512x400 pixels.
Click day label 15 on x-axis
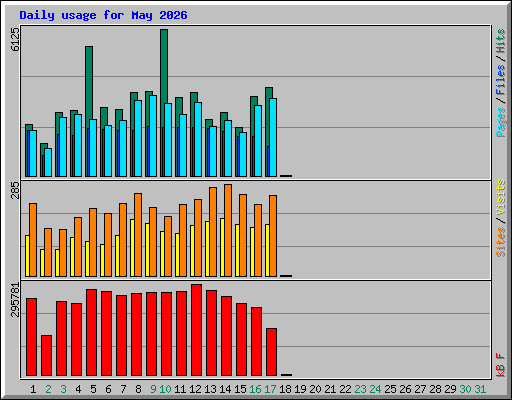[240, 389]
